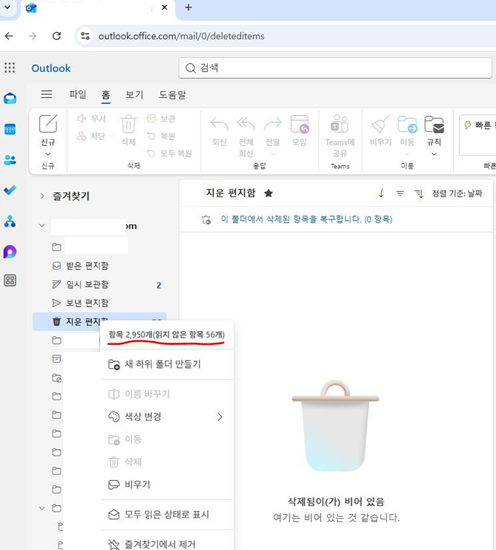
Task: Open More apps grid icon in sidebar
Action: click(x=10, y=280)
